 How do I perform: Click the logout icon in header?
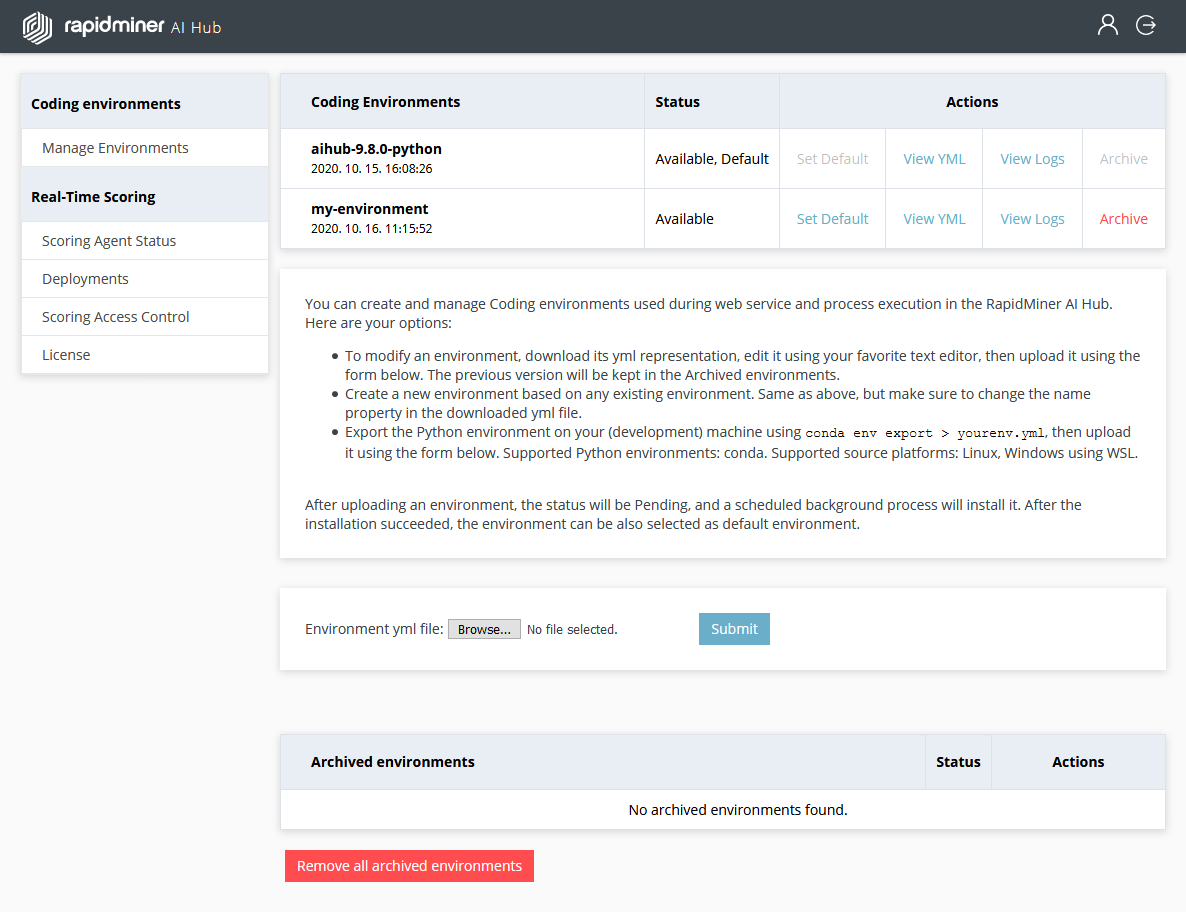click(x=1146, y=25)
